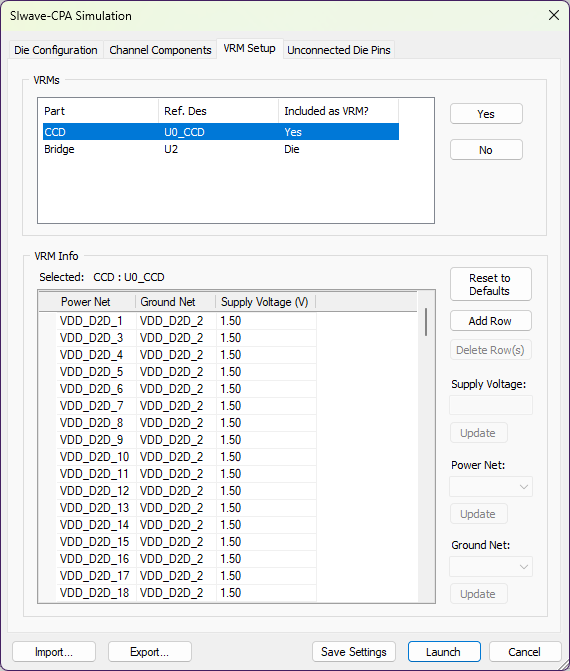Click the Included as VRM? column header
This screenshot has width=570, height=671.
click(338, 111)
